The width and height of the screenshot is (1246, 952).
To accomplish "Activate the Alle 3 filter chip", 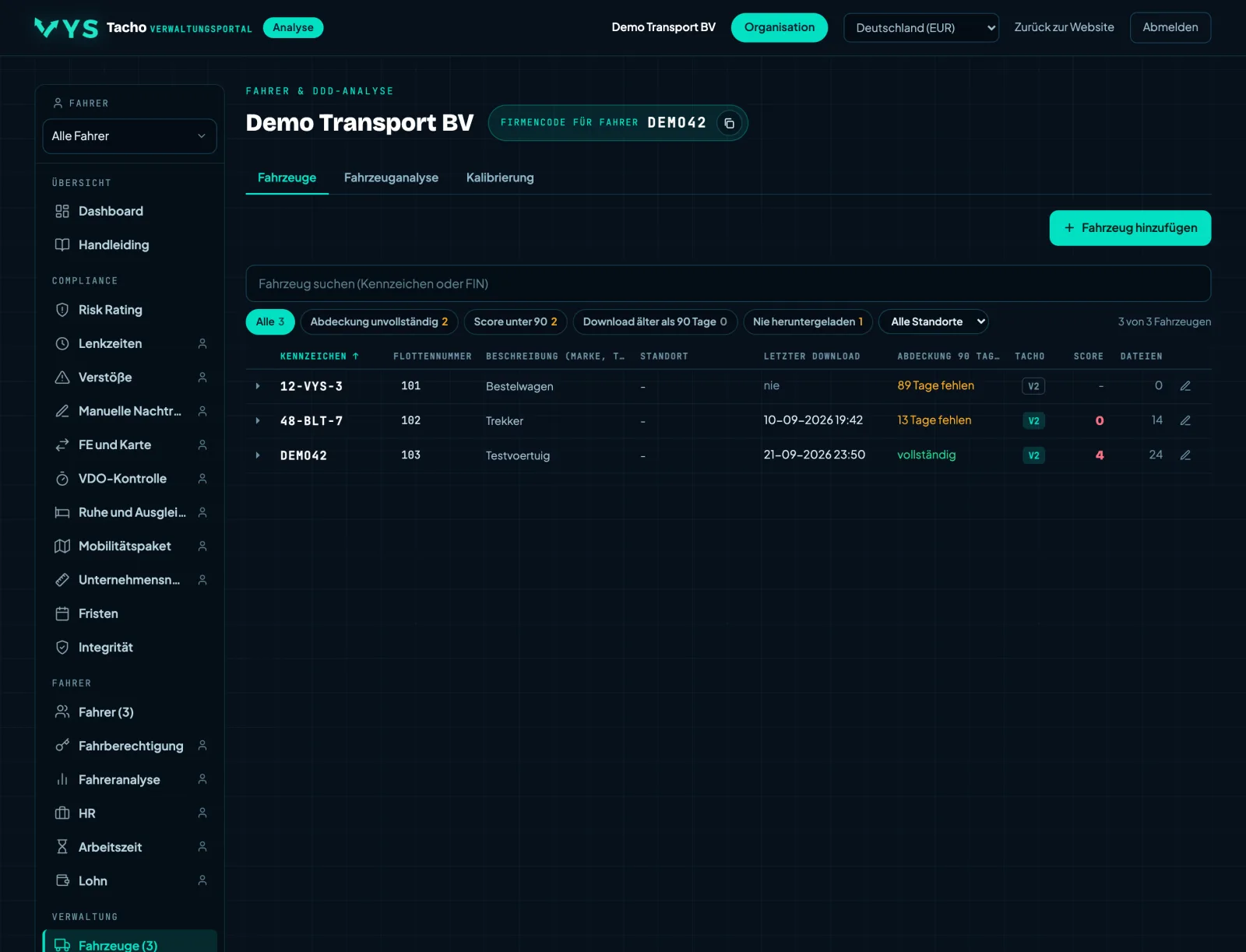I will pyautogui.click(x=270, y=321).
